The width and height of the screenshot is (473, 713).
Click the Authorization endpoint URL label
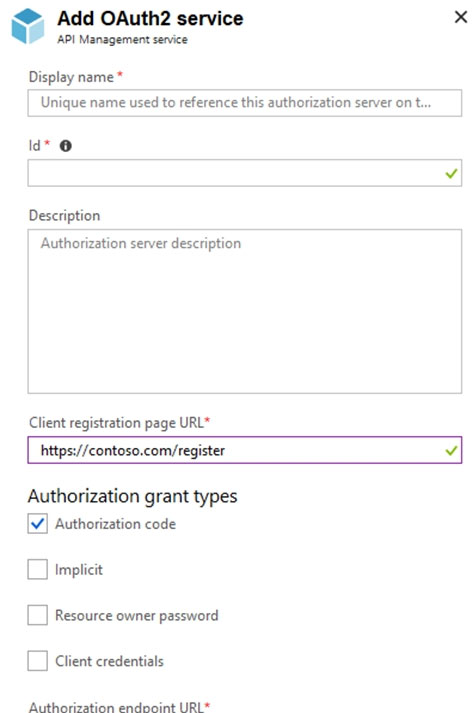(x=116, y=706)
